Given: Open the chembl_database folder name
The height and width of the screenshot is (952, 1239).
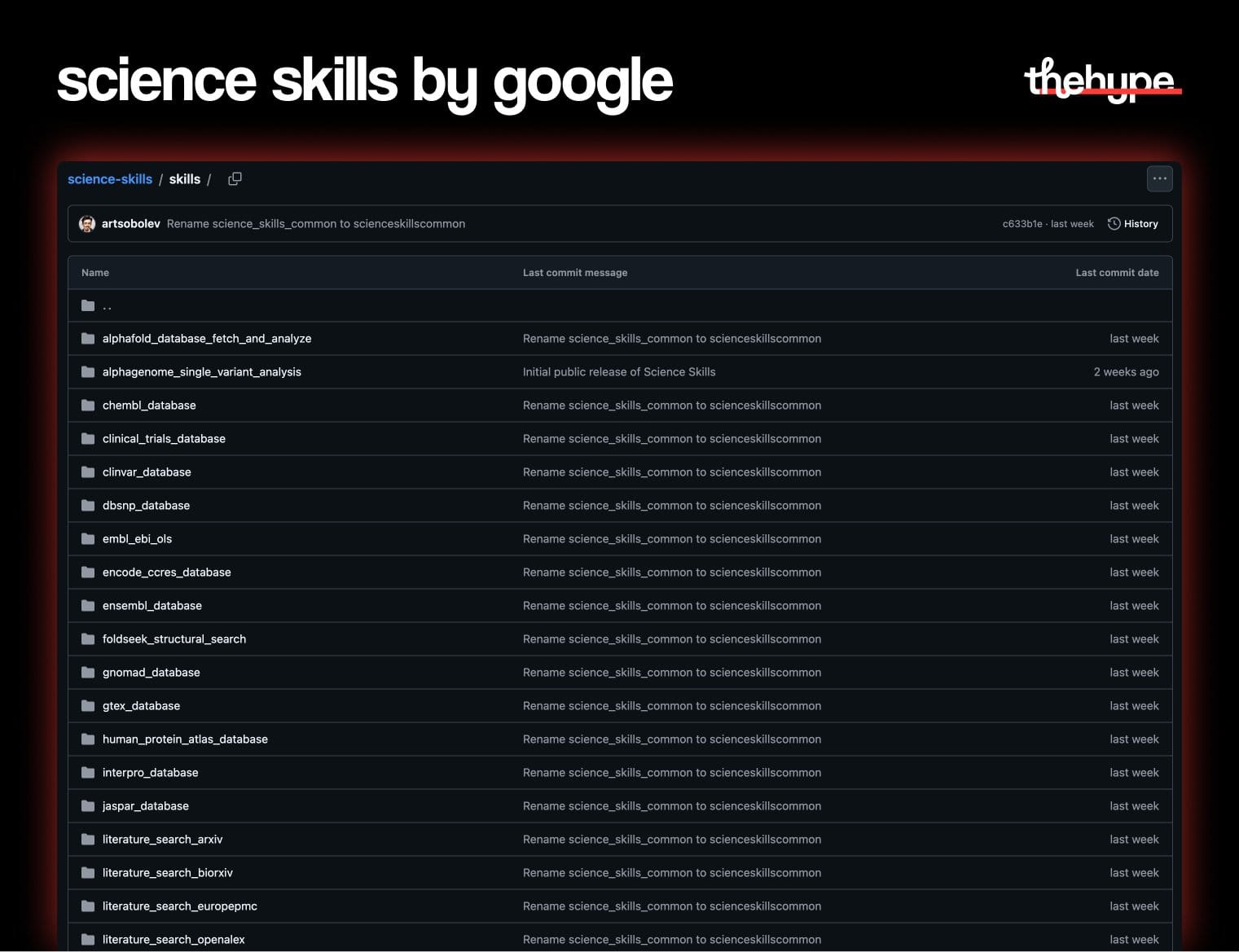Looking at the screenshot, I should [149, 406].
